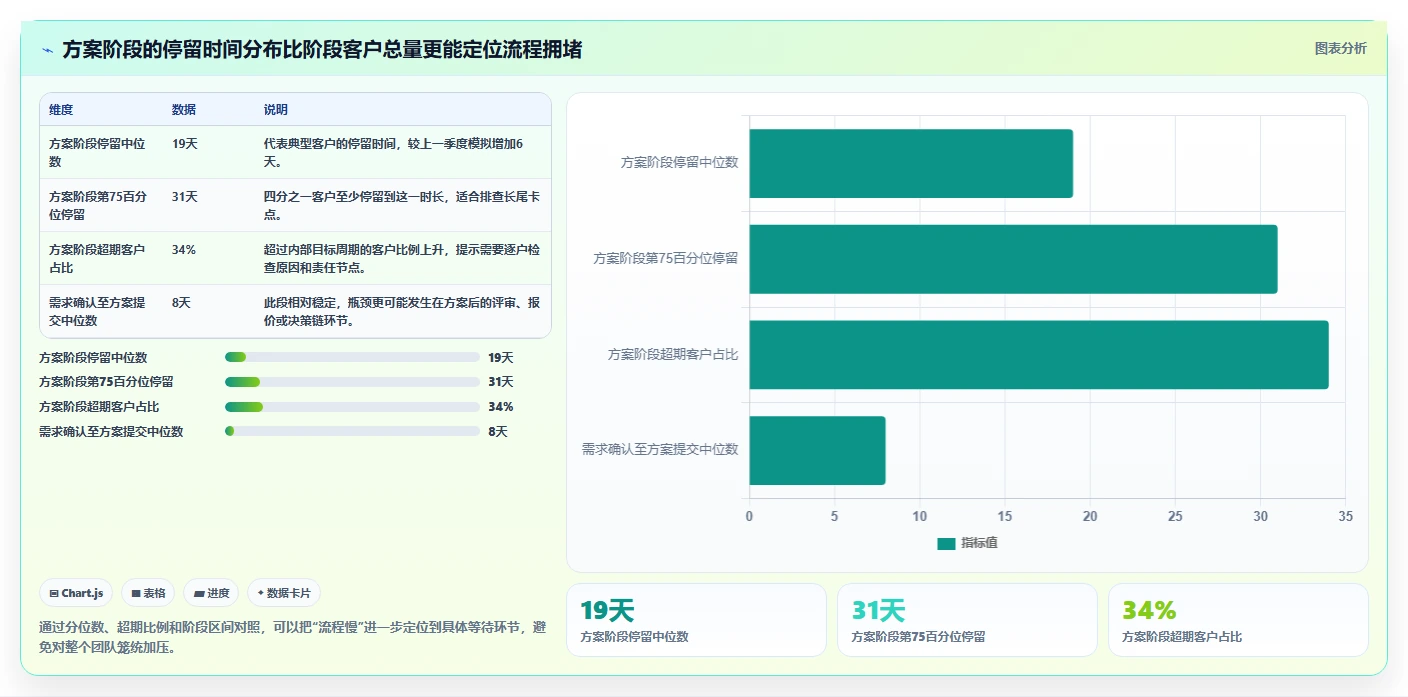Screen dimensions: 1408x697
Task: Click the progress bar showing 34%
Action: click(x=353, y=407)
